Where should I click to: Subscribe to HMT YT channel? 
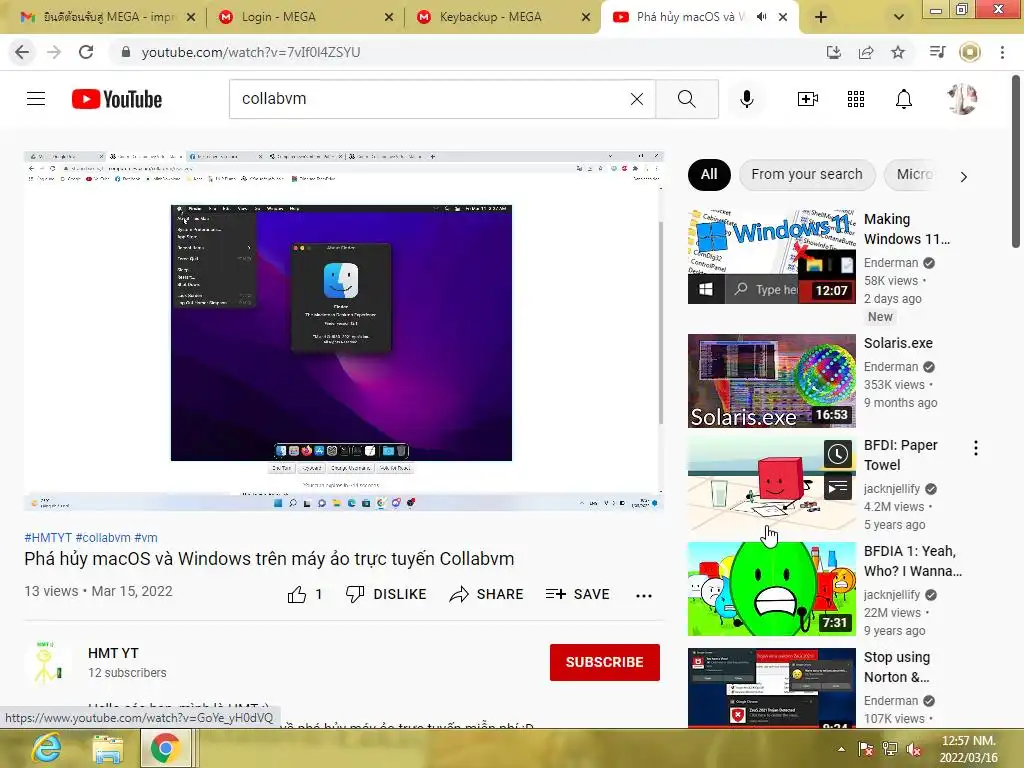click(x=605, y=662)
